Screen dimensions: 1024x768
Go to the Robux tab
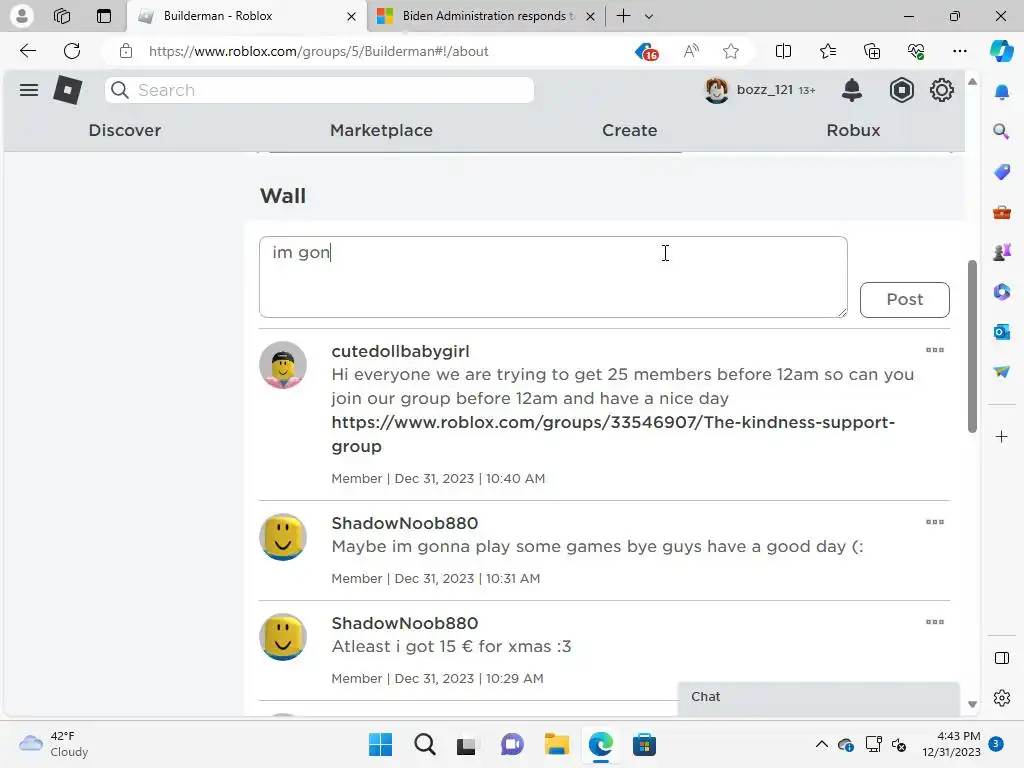[854, 130]
